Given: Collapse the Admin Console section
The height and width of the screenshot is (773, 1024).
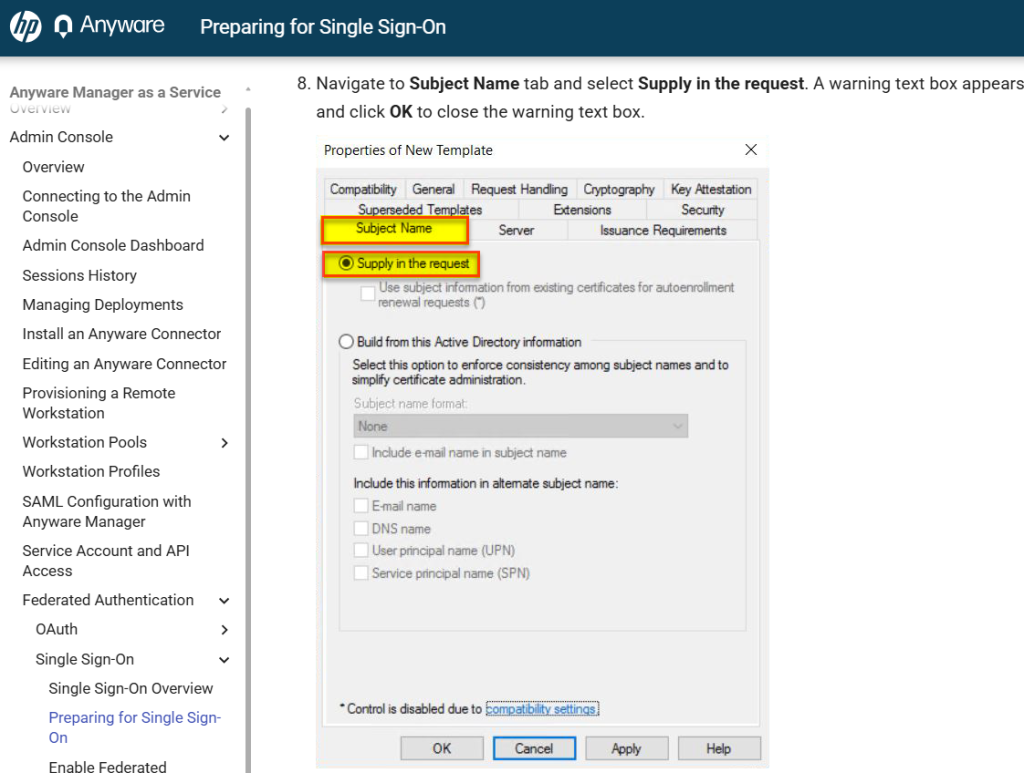Looking at the screenshot, I should [x=224, y=138].
